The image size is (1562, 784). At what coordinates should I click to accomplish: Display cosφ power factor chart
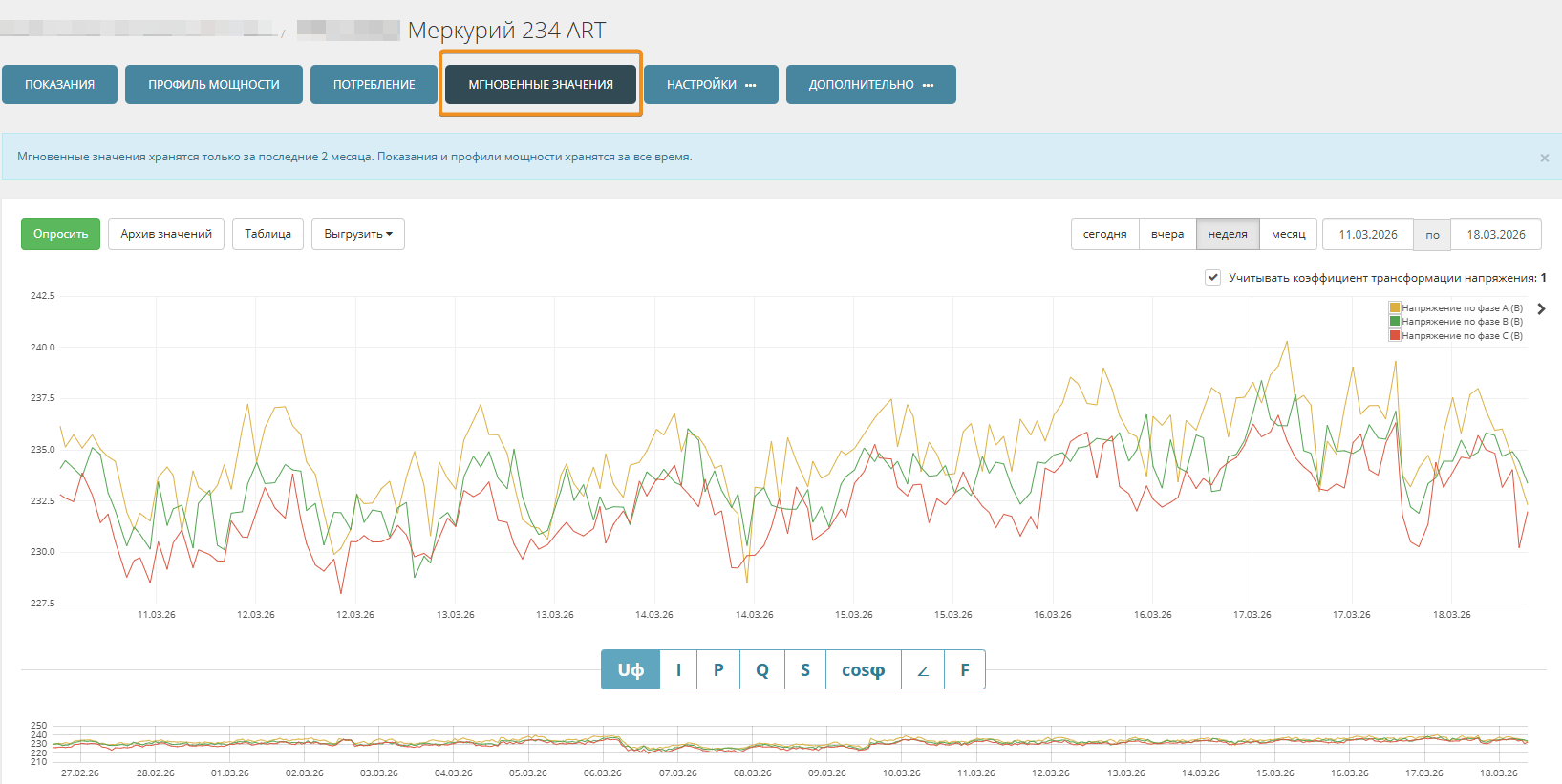863,669
